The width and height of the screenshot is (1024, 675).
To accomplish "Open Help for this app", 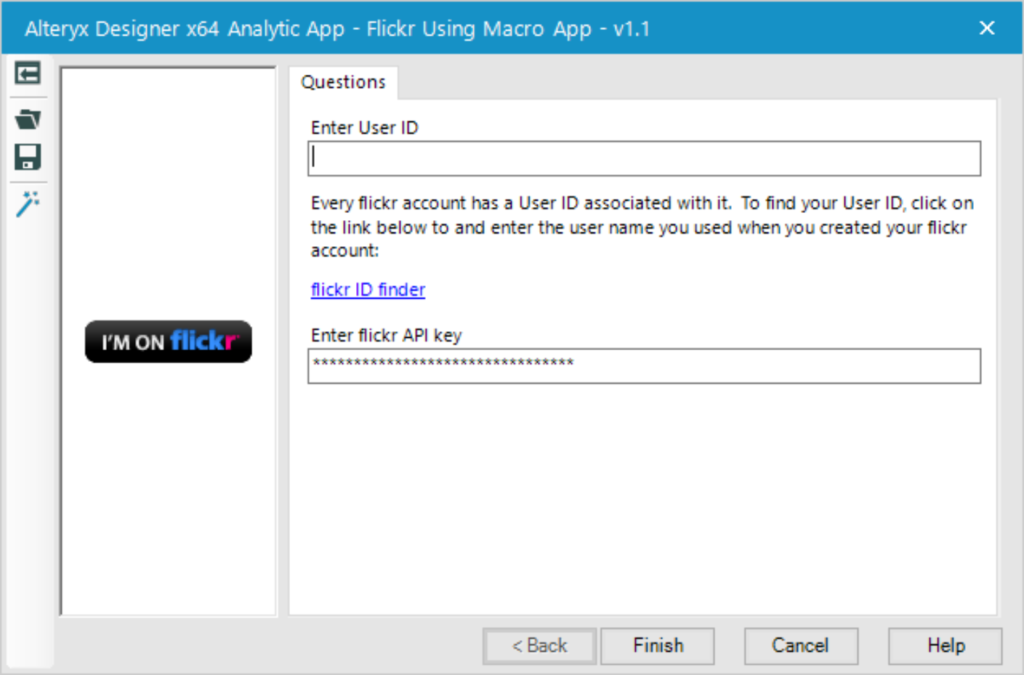I will 945,646.
